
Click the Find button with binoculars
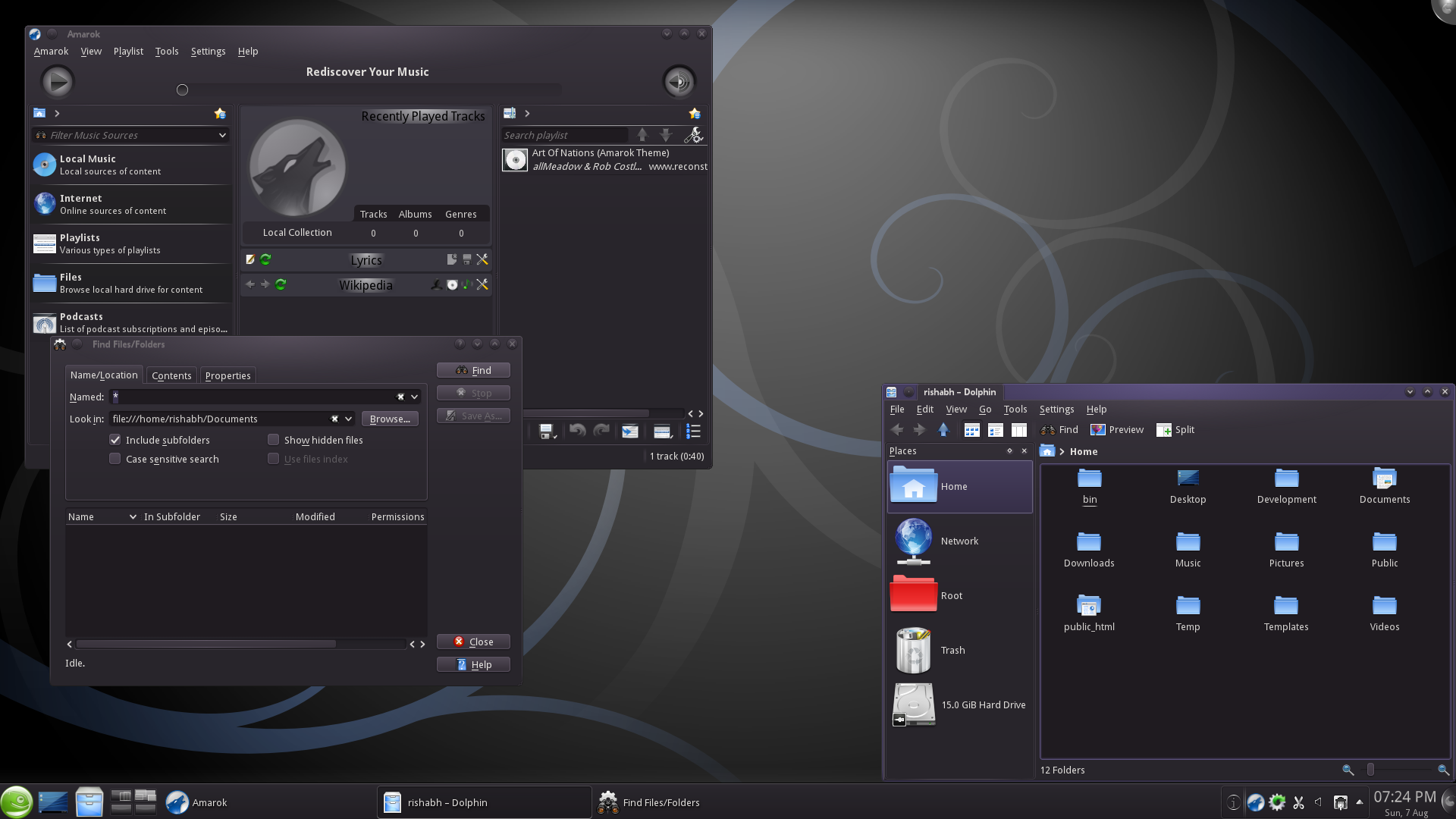(473, 371)
